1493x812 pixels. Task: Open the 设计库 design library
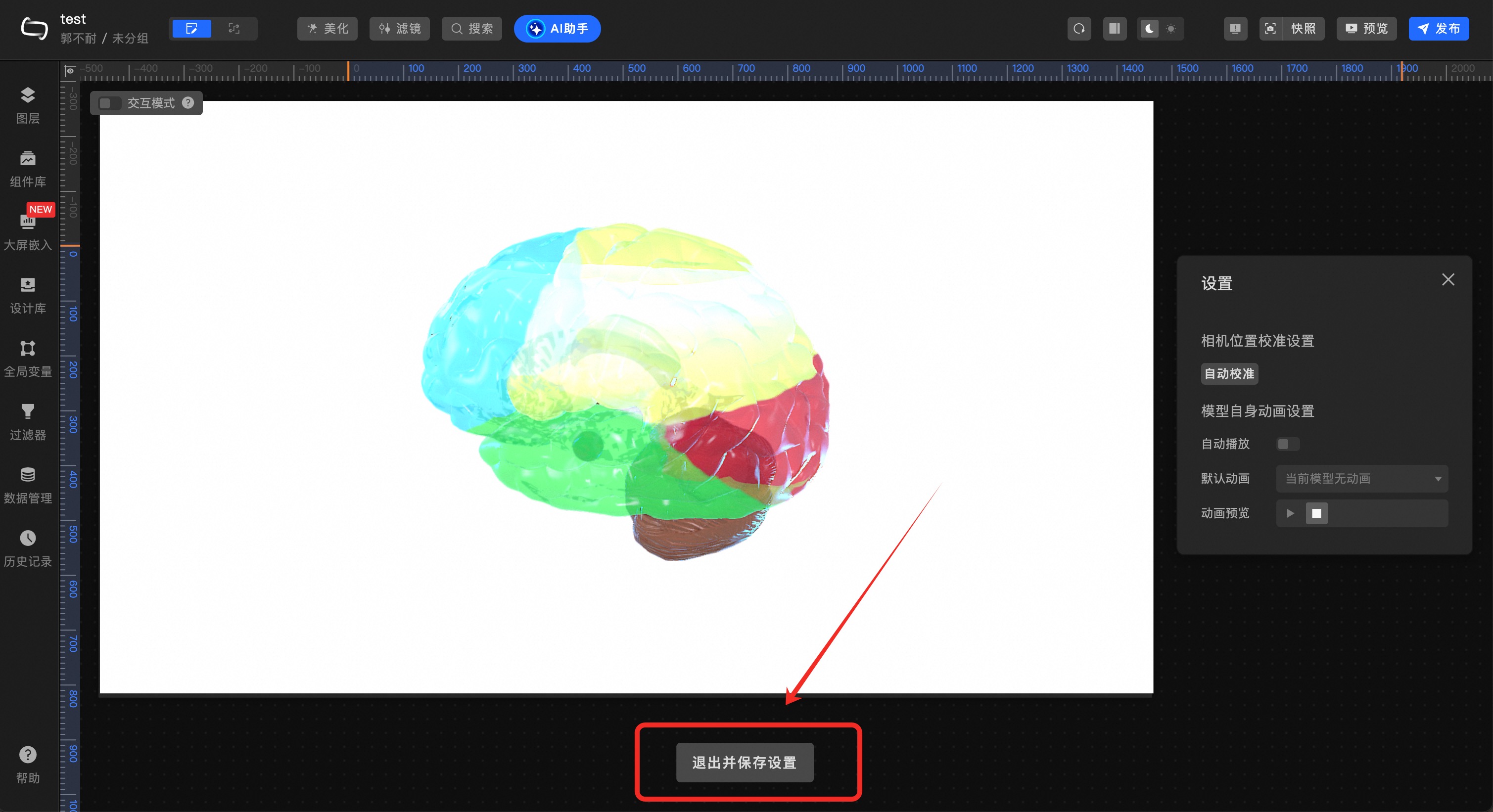pyautogui.click(x=27, y=295)
